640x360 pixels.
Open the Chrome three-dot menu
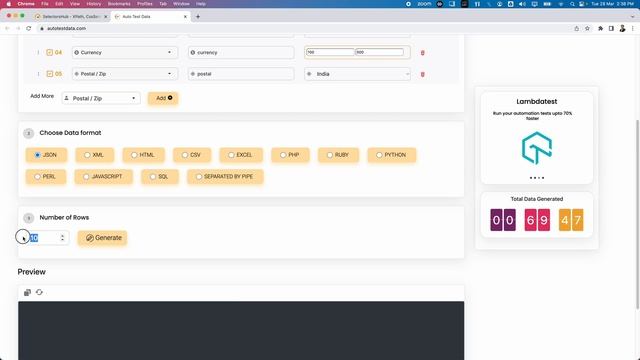633,28
